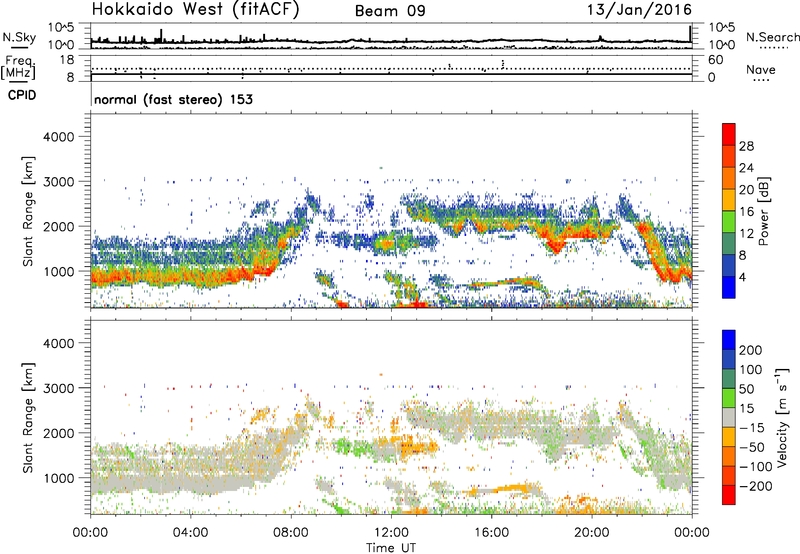Pick the bright blue bottom segment of the Power colorbar
Viewport: 800px width, 554px height.
729,287
